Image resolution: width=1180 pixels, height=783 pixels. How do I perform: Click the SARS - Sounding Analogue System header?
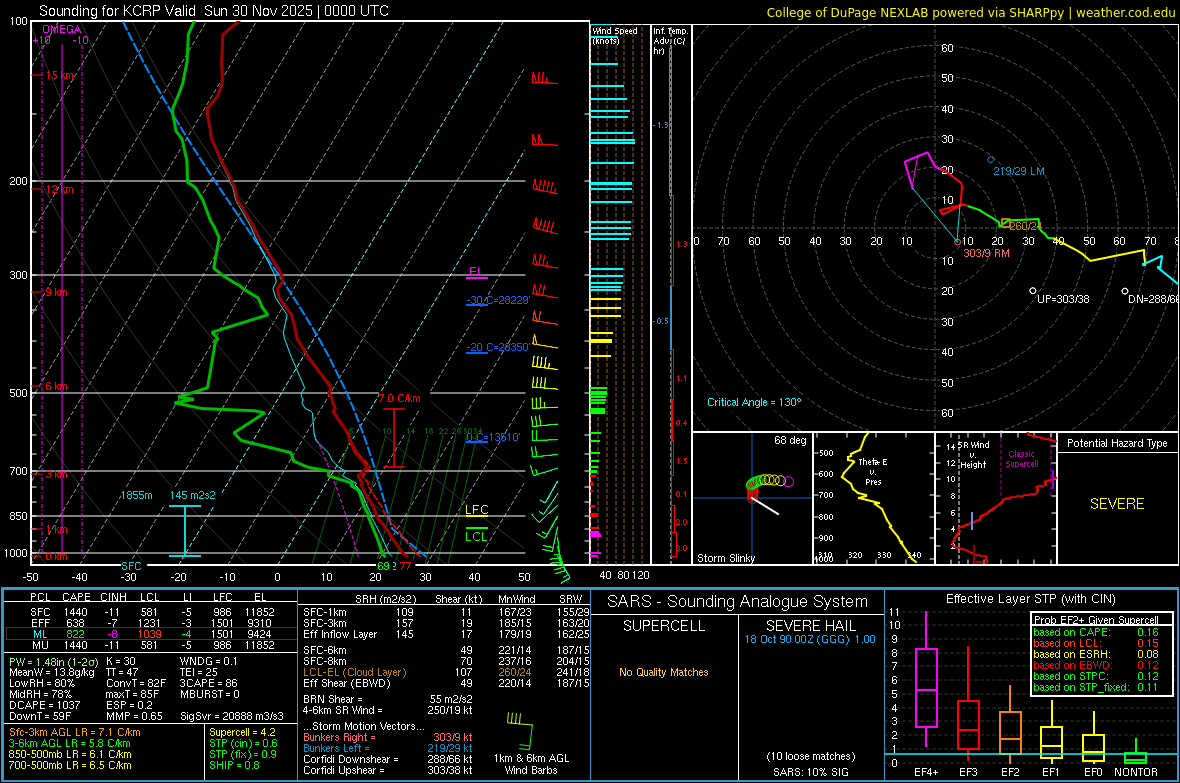click(x=738, y=602)
